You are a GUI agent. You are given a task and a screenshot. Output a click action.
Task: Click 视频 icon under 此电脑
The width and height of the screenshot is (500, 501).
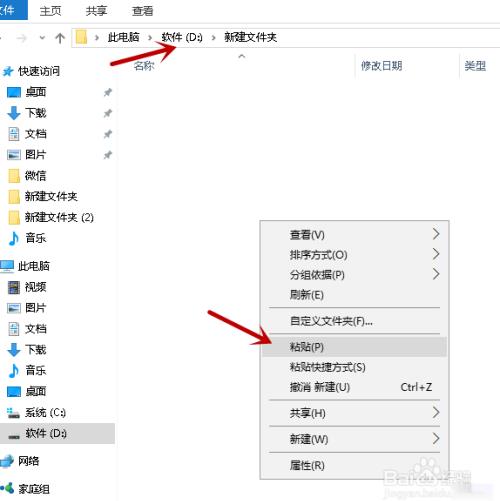(x=14, y=287)
